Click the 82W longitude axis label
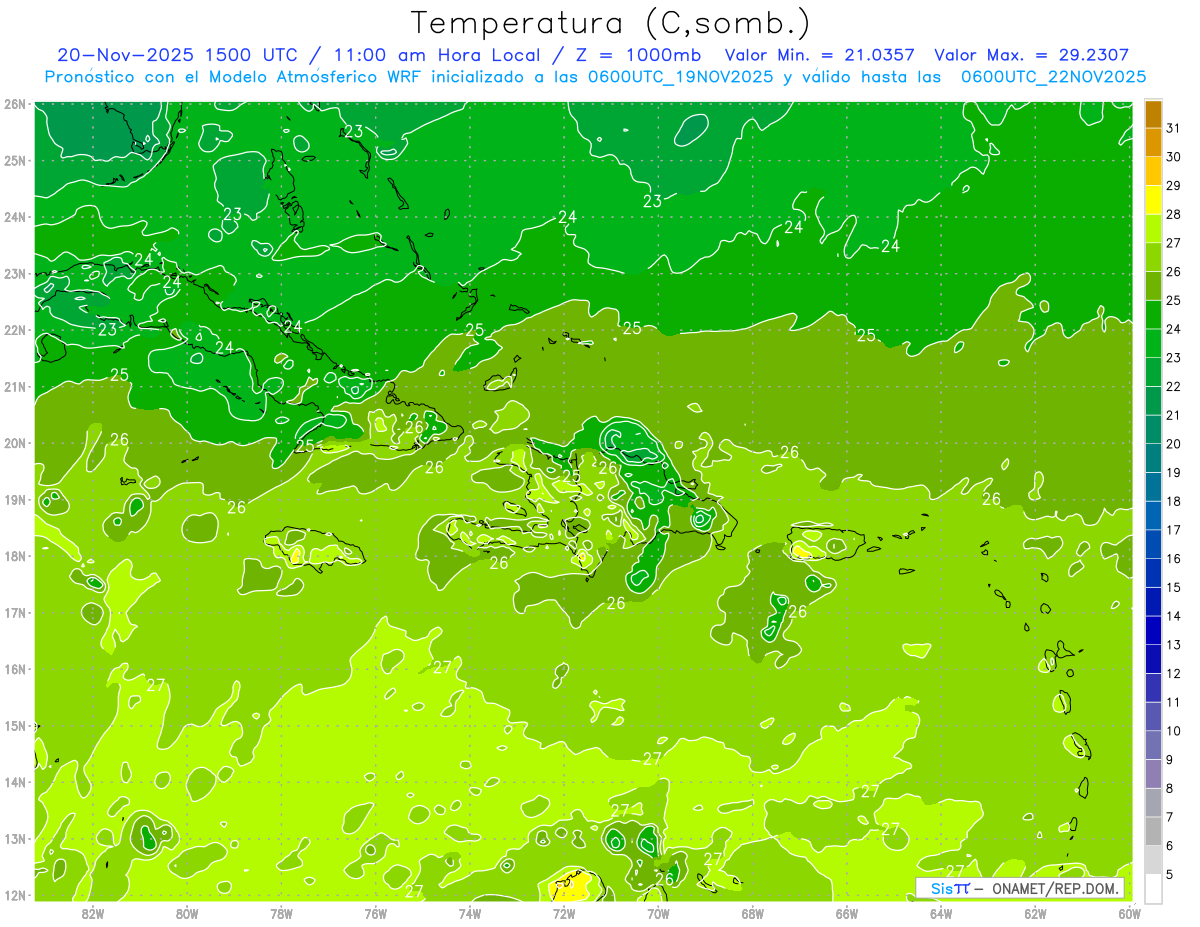The width and height of the screenshot is (1200, 927). coord(93,913)
